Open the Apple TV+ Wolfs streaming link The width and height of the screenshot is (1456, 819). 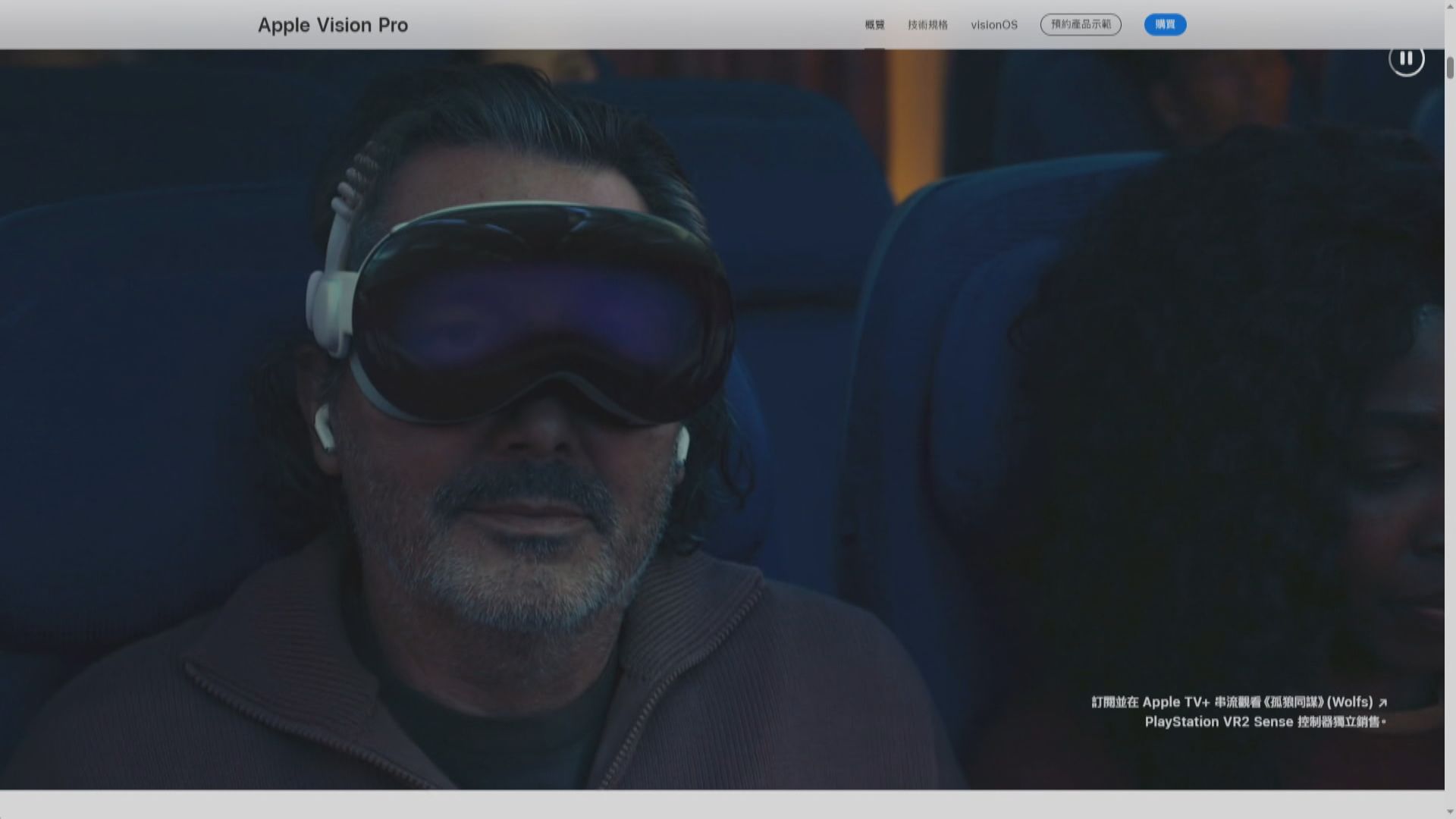click(x=1232, y=702)
